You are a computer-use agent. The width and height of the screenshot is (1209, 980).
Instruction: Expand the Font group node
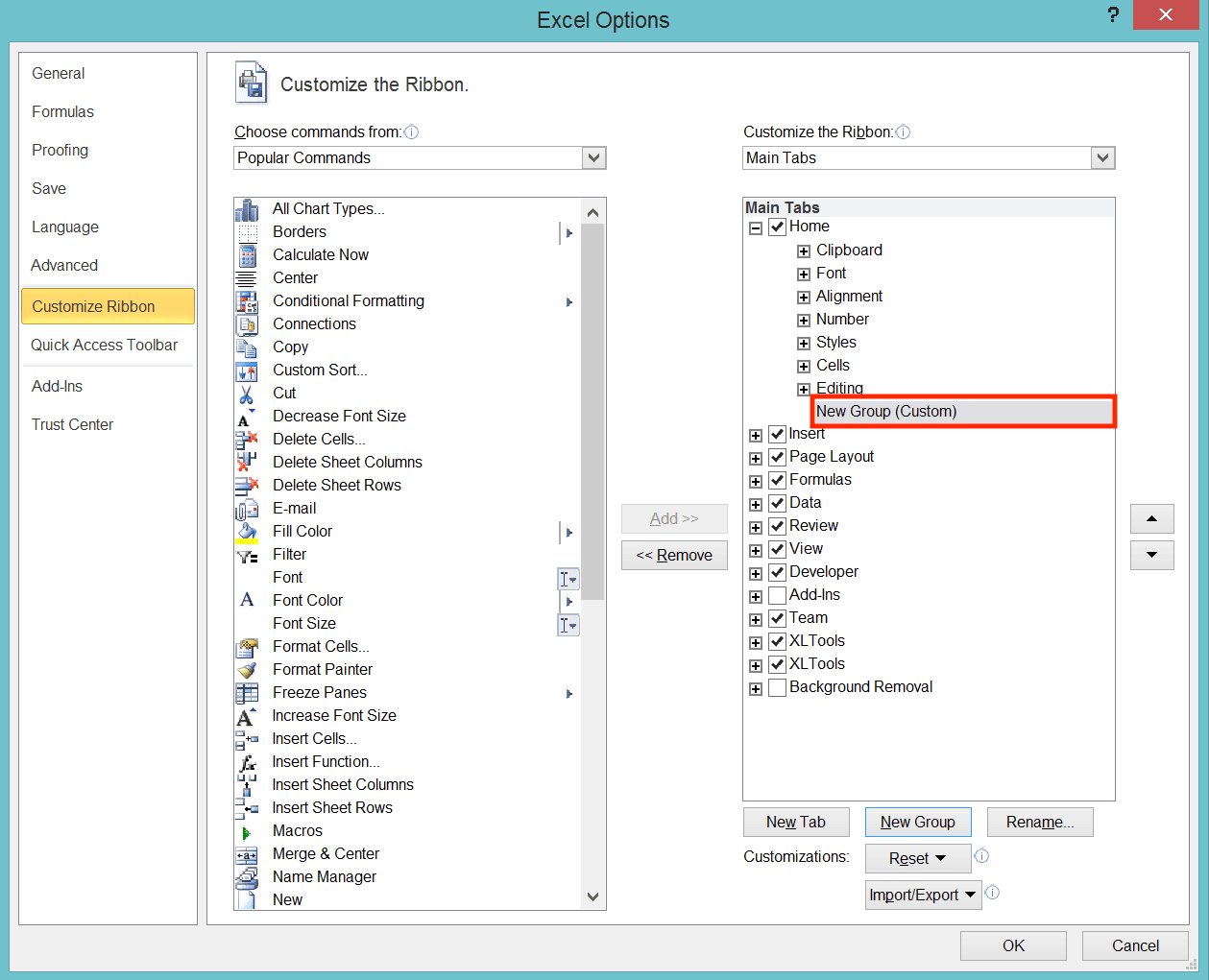click(x=804, y=275)
